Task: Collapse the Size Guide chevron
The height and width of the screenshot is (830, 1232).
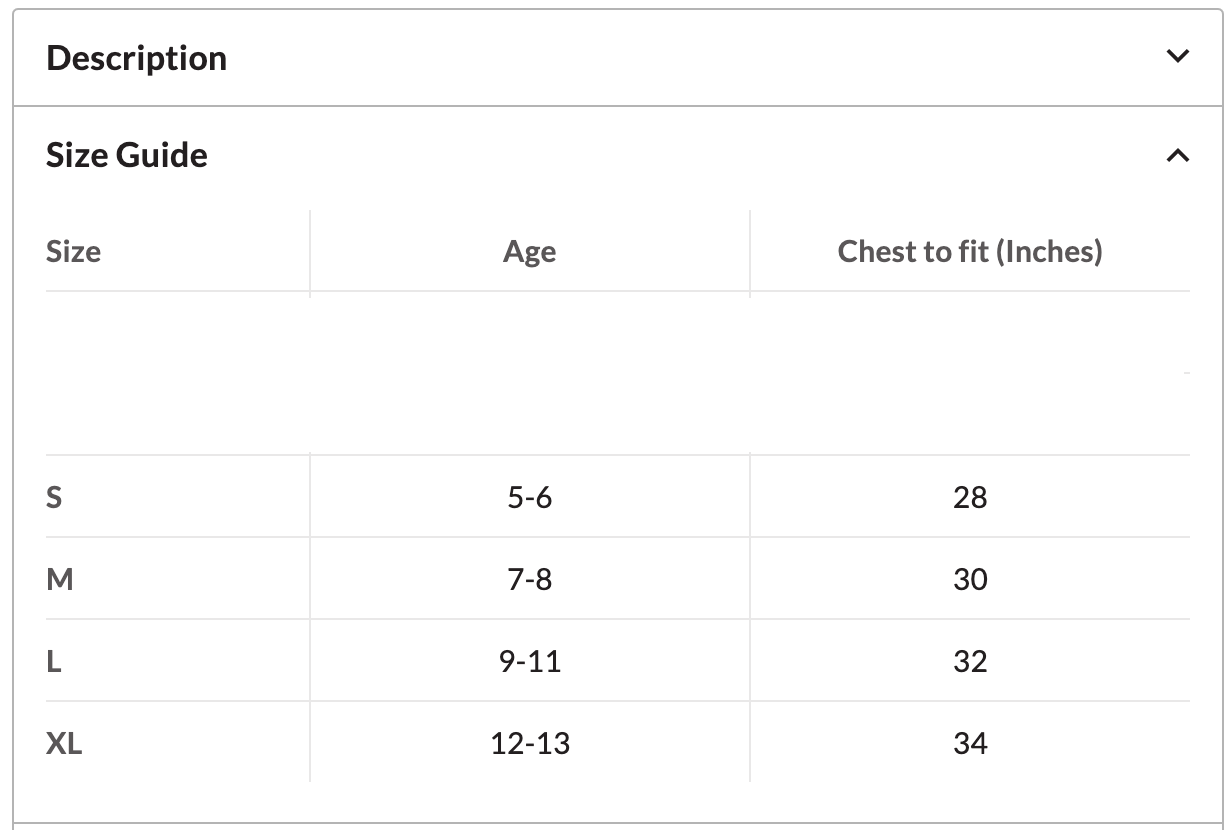Action: (x=1178, y=155)
